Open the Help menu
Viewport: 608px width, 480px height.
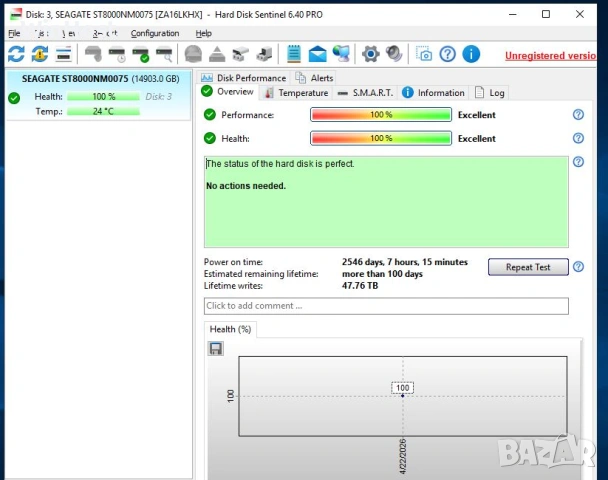(203, 33)
